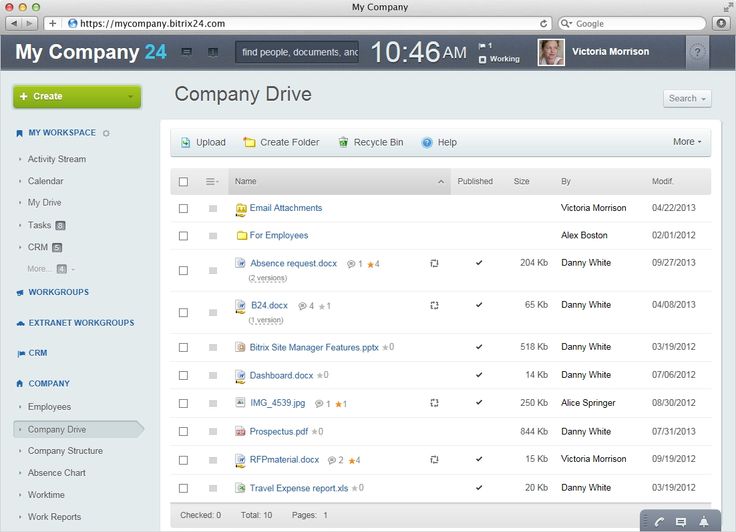Check the B24.docx row checkbox

[x=184, y=313]
